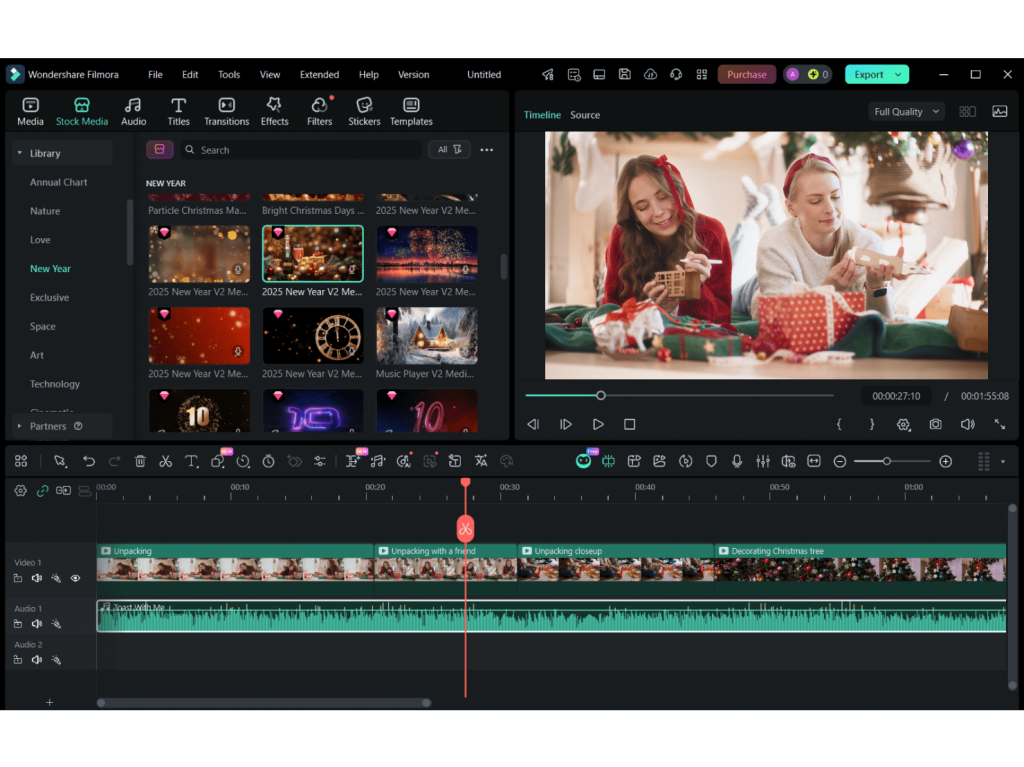Viewport: 1024px width, 767px height.
Task: Click the microphone voiceover record icon
Action: (737, 461)
